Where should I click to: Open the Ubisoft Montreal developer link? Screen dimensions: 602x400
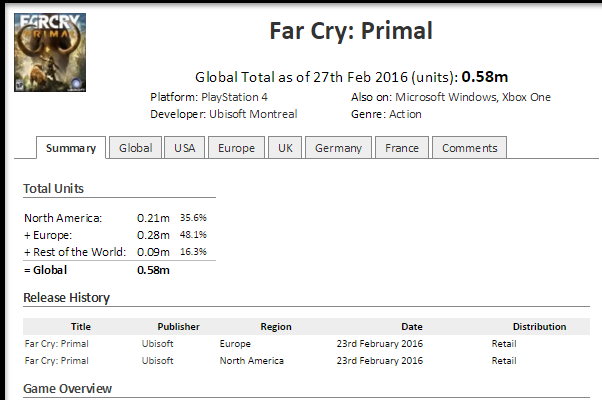(x=253, y=114)
